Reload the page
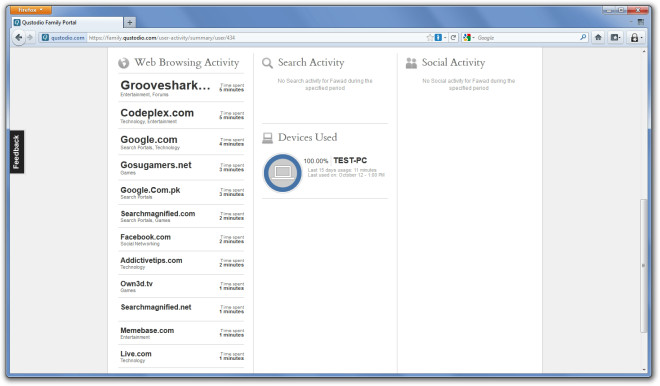The width and height of the screenshot is (660, 386). [x=453, y=37]
